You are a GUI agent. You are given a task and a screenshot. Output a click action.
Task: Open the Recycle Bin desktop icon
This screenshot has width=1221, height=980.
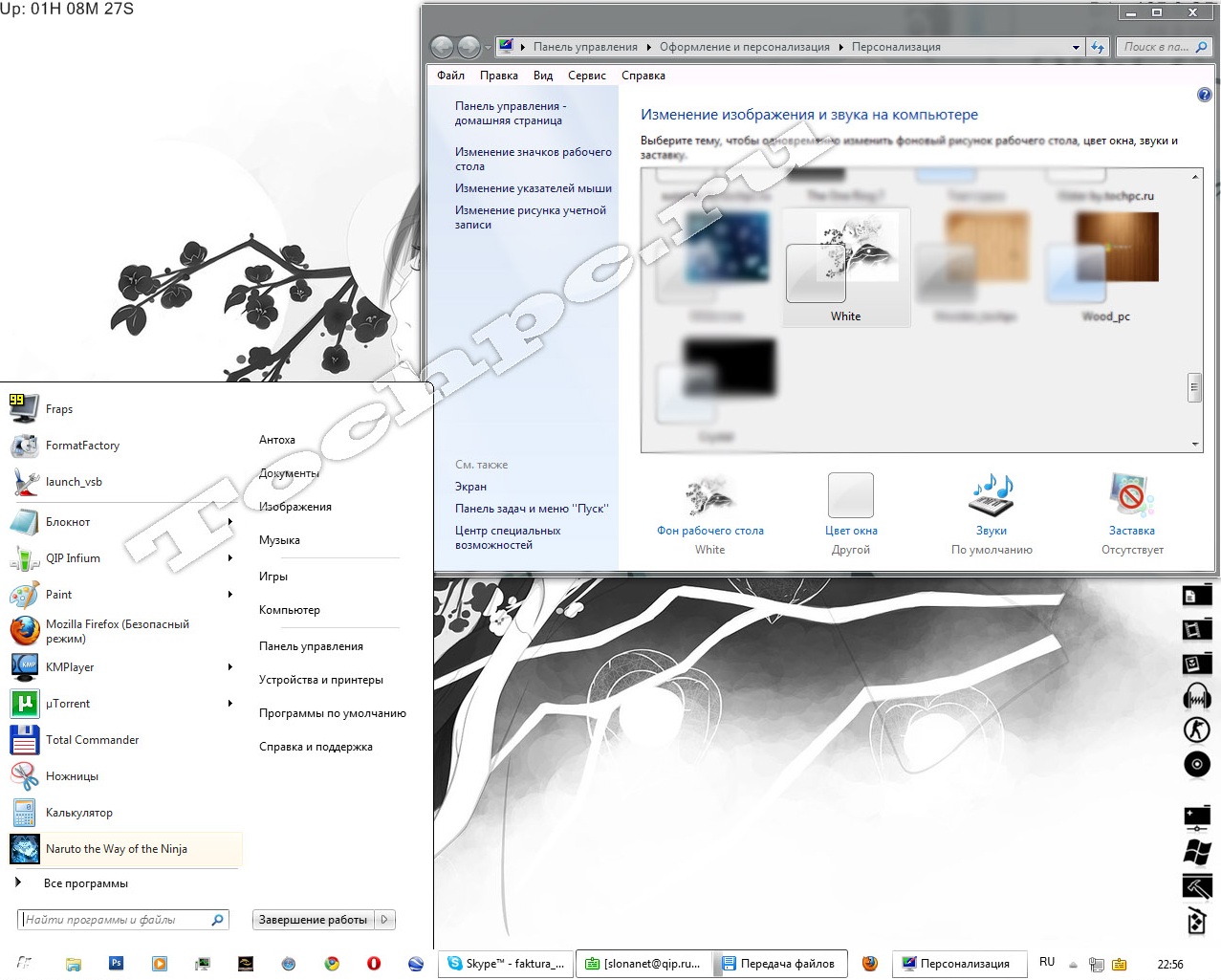point(1197,922)
